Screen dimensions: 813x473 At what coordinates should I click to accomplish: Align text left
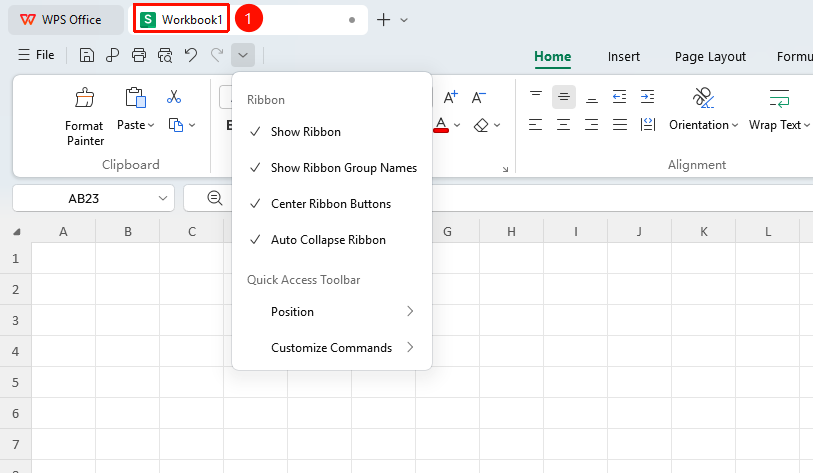click(x=536, y=125)
